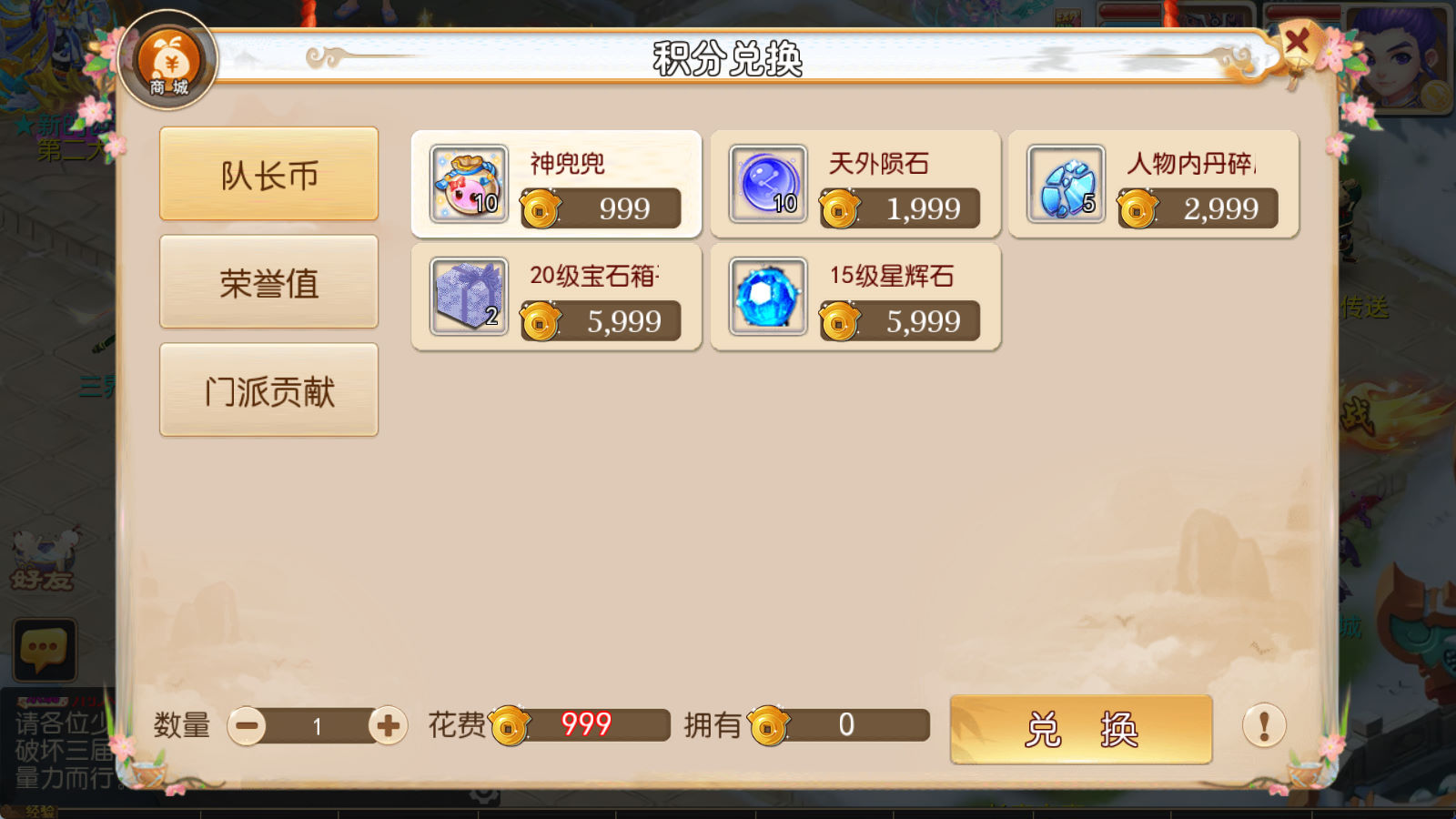Click the quantity value field
The width and height of the screenshot is (1456, 819).
point(318,726)
